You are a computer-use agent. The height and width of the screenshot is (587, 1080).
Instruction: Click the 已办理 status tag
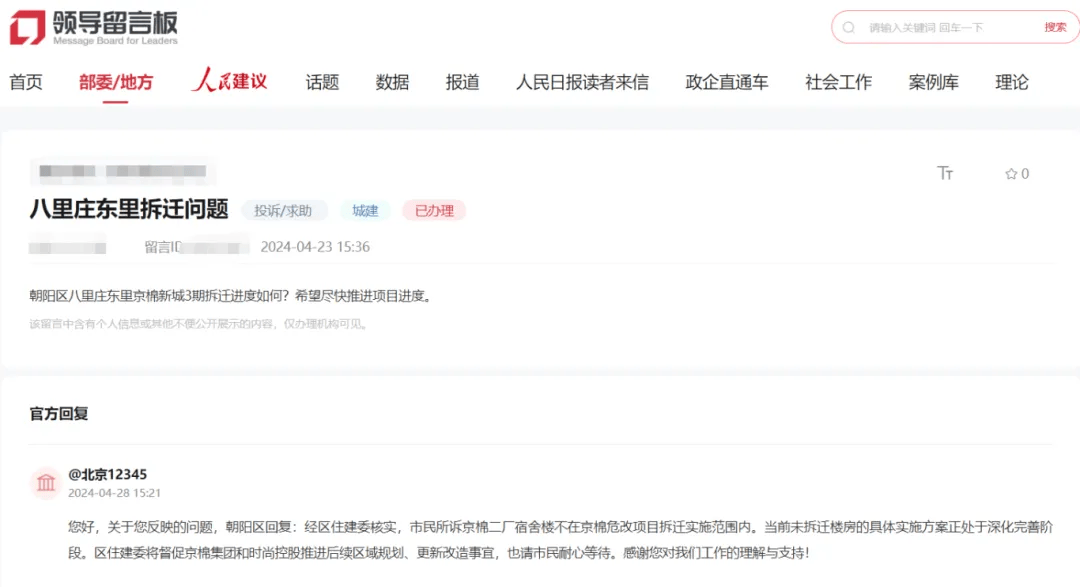[x=434, y=211]
